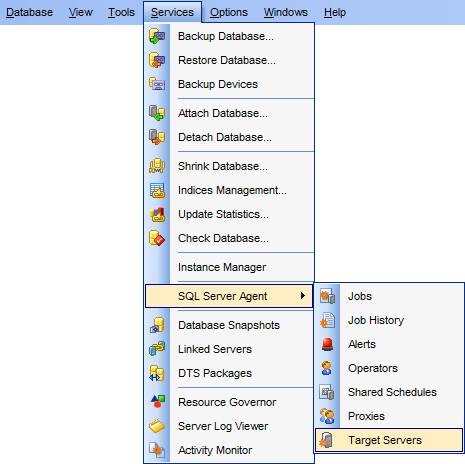This screenshot has width=465, height=464.
Task: Open Proxies submenu entry
Action: (x=389, y=416)
